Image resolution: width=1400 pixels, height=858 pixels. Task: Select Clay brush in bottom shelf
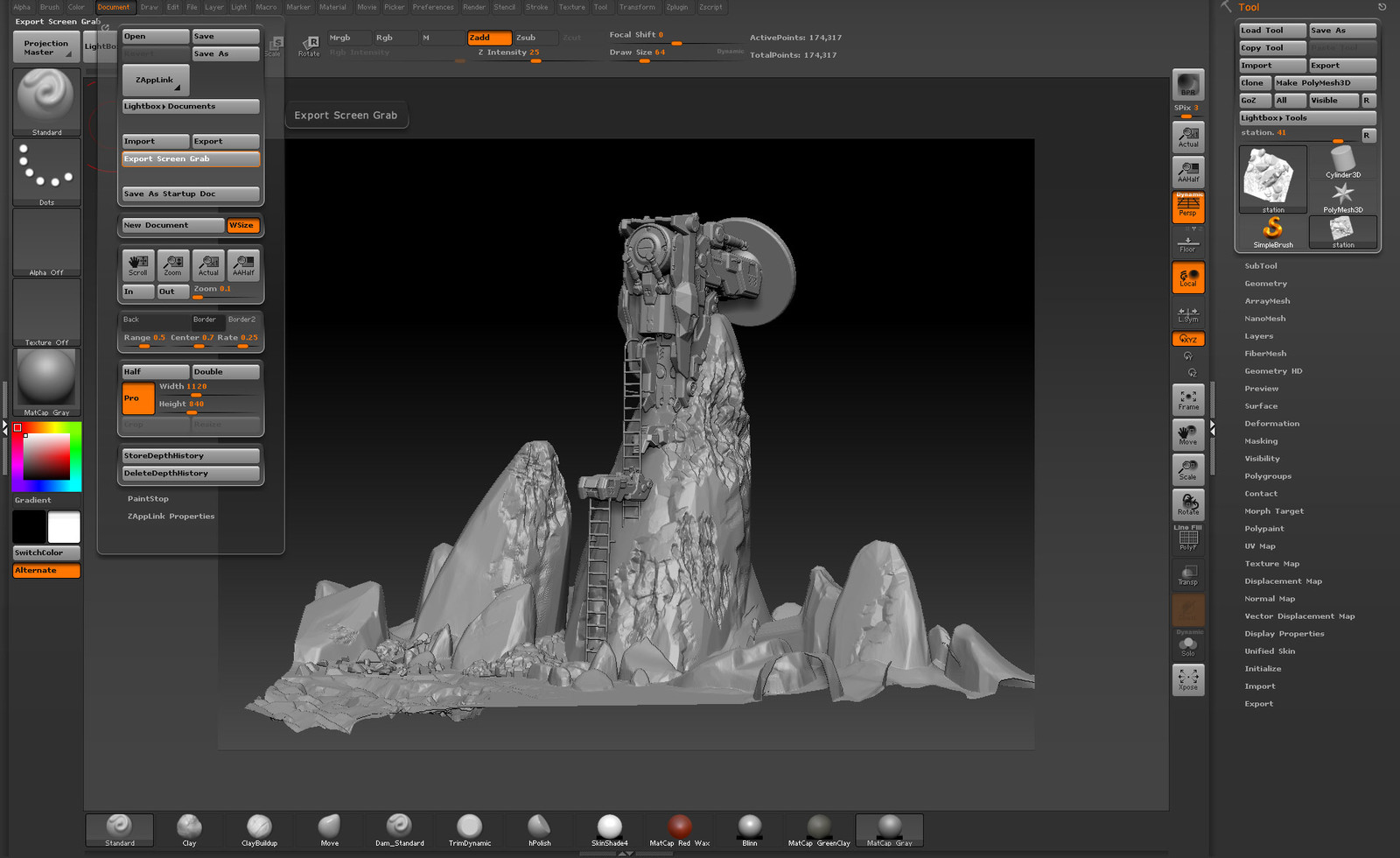coord(189,830)
